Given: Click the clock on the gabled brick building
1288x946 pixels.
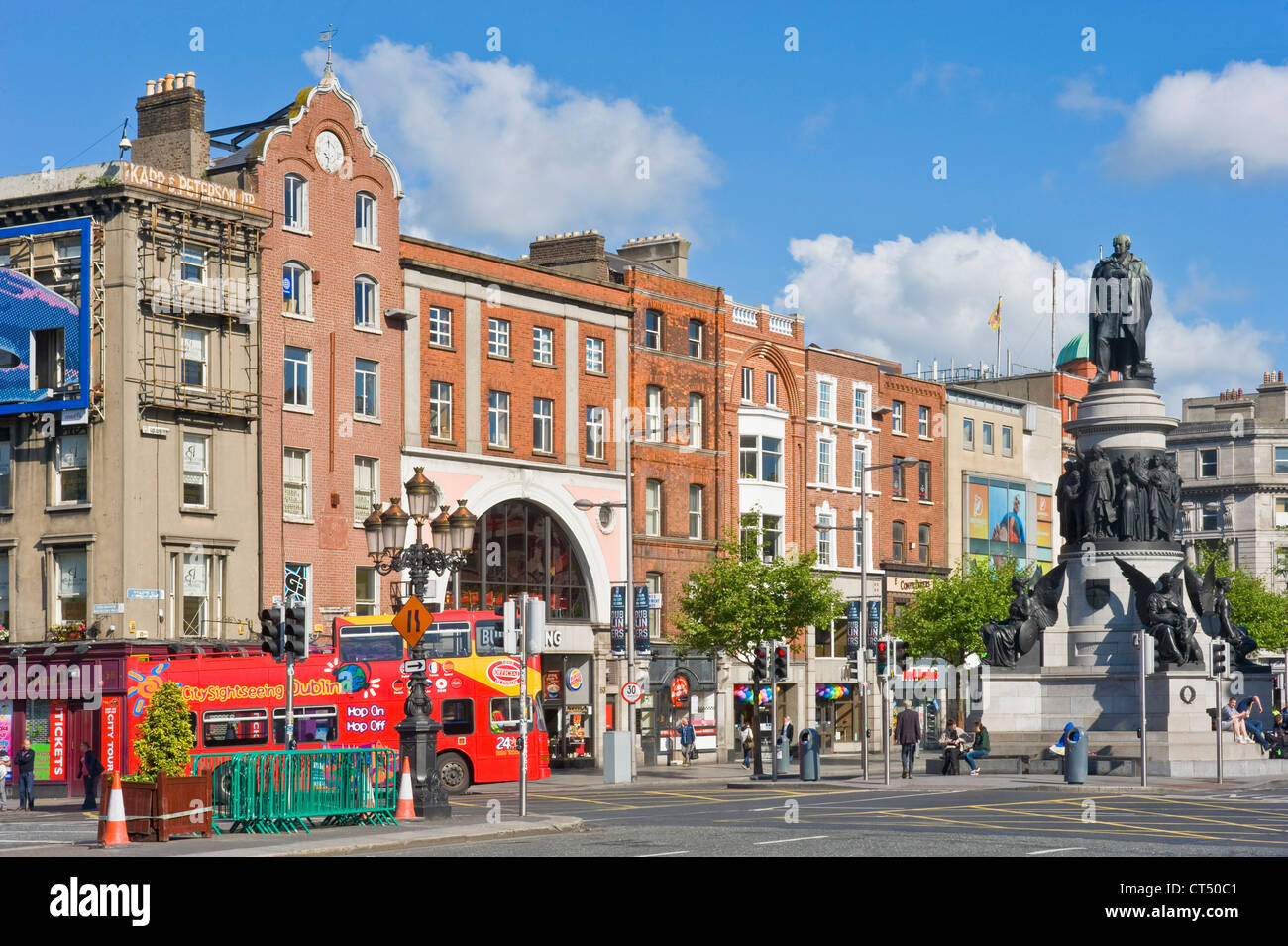Looking at the screenshot, I should (329, 152).
